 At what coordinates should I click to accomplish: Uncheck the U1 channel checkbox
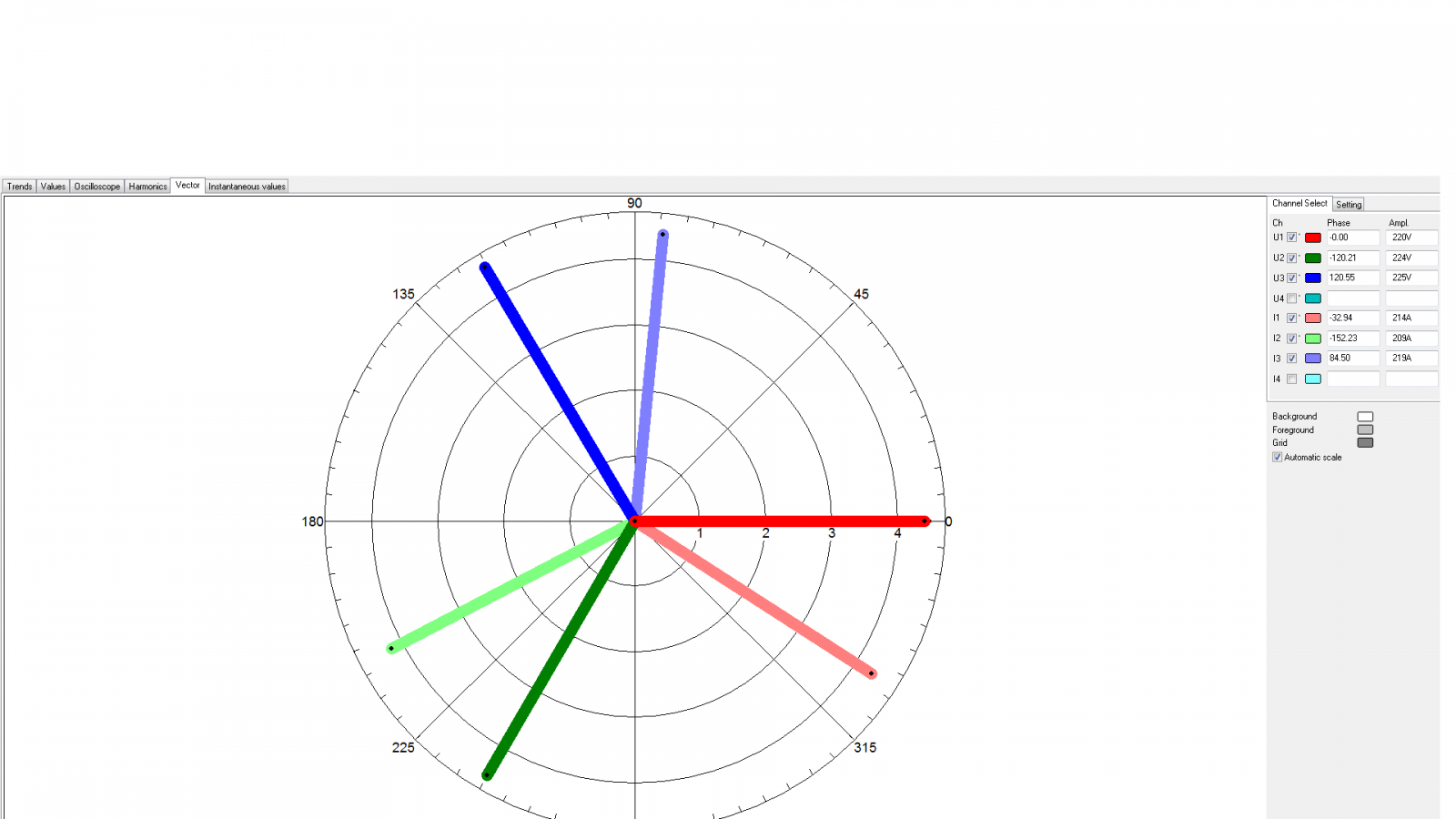click(x=1291, y=238)
